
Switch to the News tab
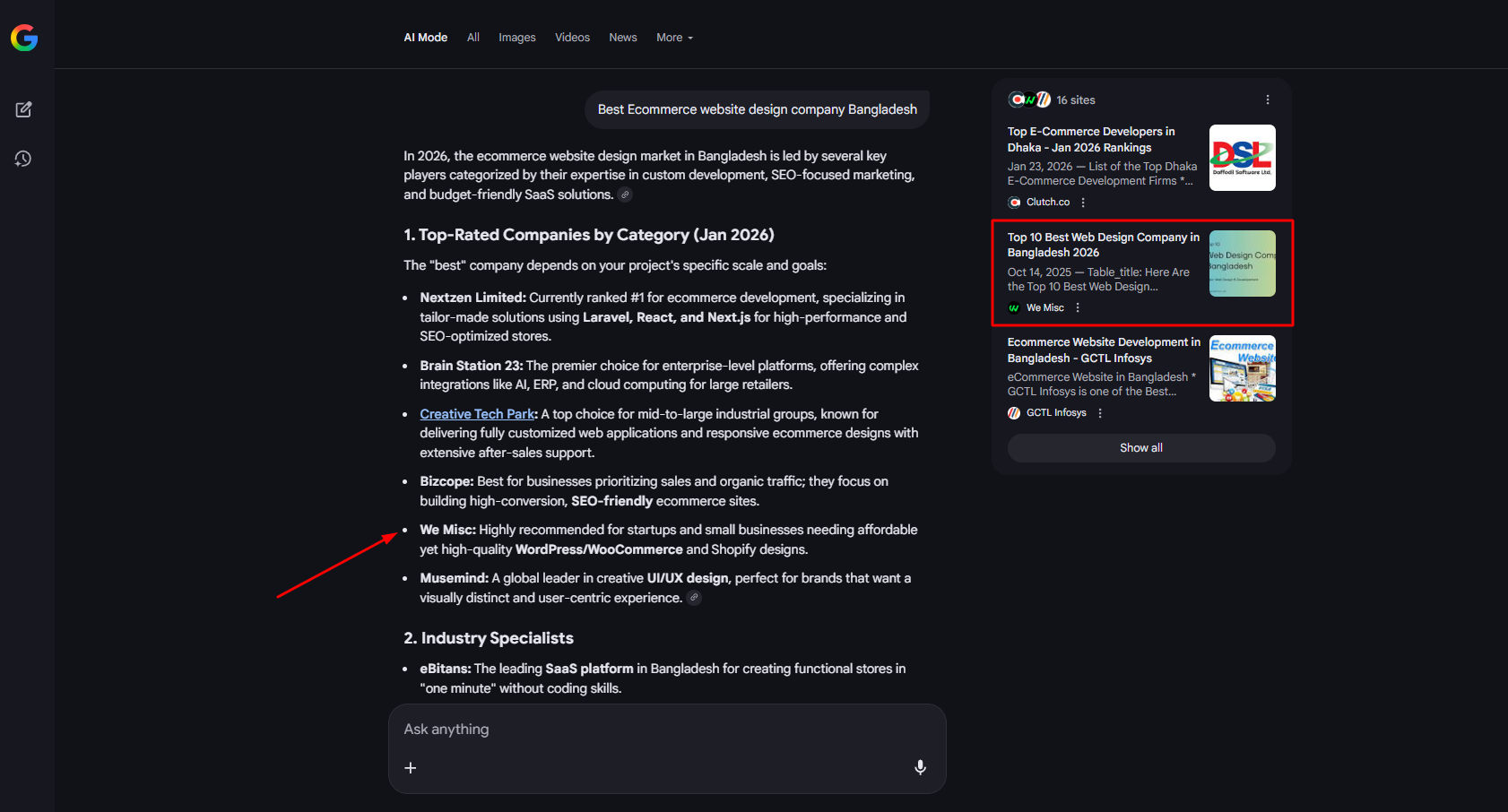[x=623, y=38]
